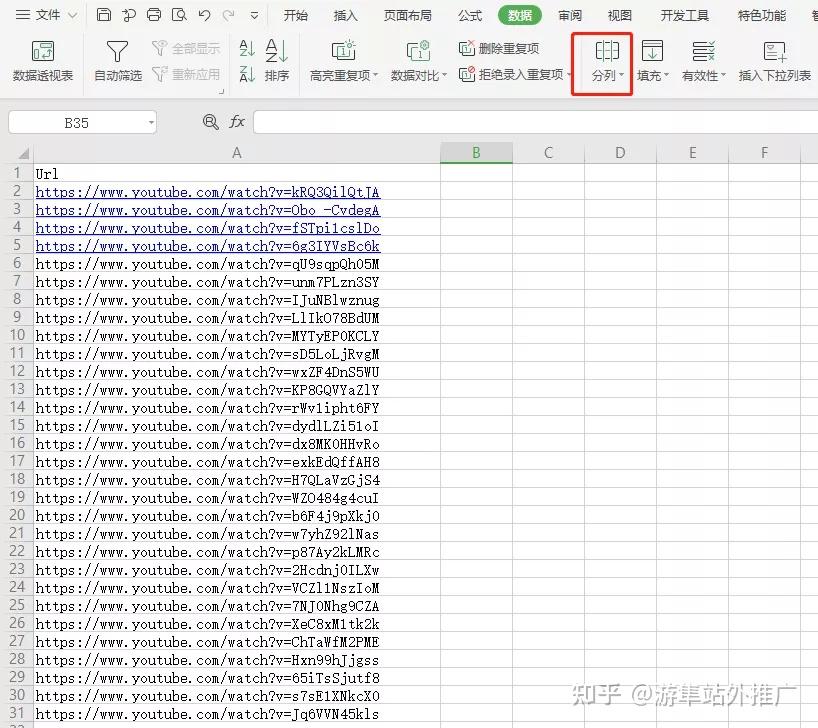Click the 有效性 data validation icon
The height and width of the screenshot is (728, 818).
[703, 51]
